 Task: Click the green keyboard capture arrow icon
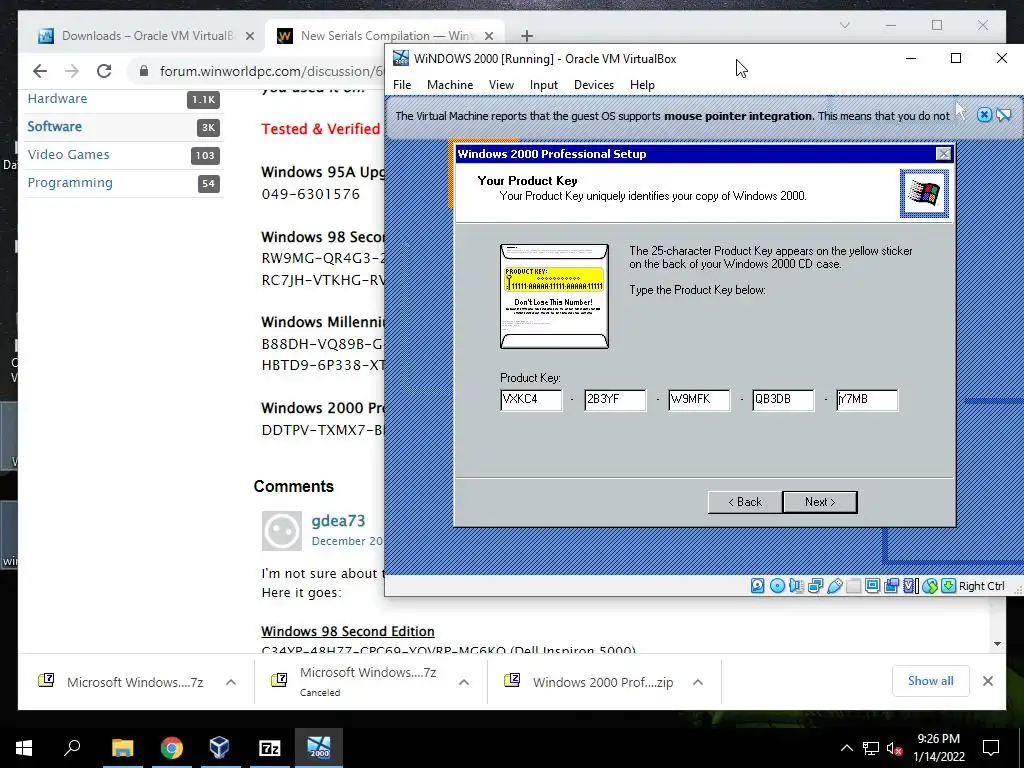(x=948, y=586)
